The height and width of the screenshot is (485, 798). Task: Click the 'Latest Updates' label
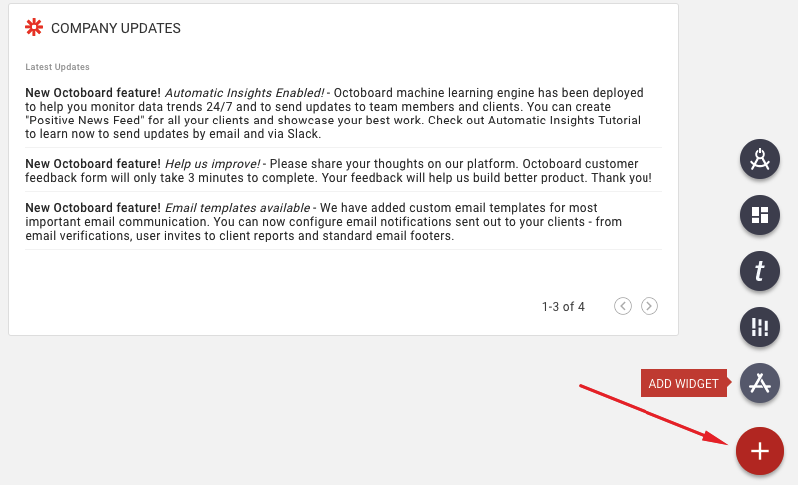pos(57,67)
